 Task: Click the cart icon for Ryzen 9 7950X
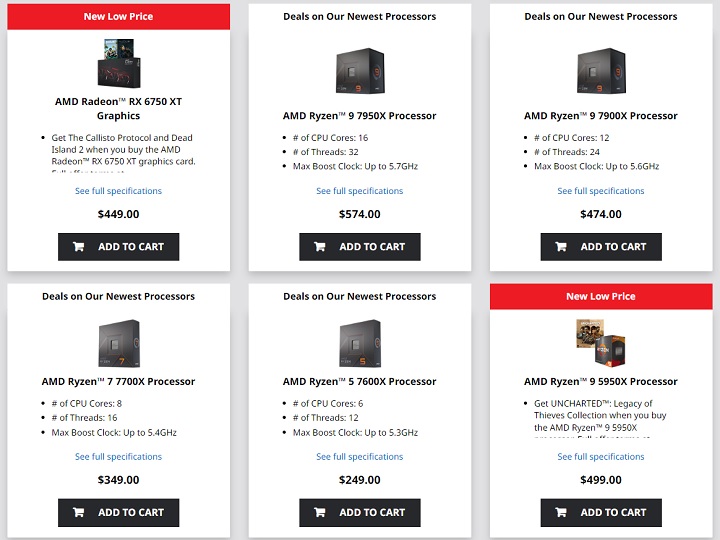pyautogui.click(x=320, y=247)
